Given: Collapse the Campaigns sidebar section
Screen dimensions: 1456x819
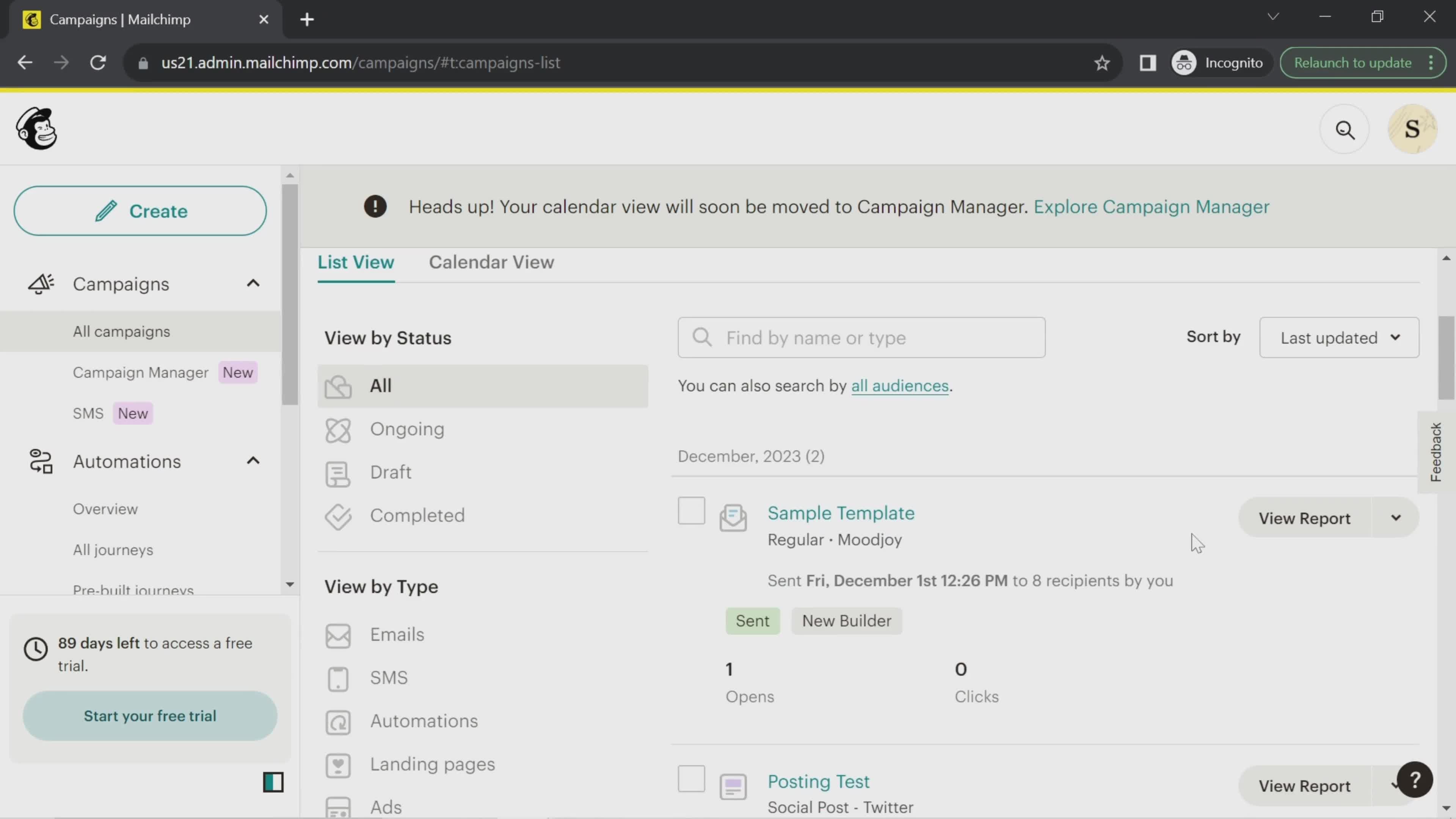Looking at the screenshot, I should coord(253,283).
